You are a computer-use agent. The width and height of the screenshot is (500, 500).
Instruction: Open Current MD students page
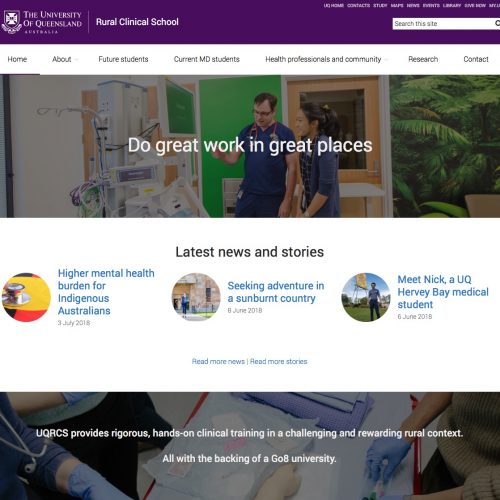click(x=207, y=59)
